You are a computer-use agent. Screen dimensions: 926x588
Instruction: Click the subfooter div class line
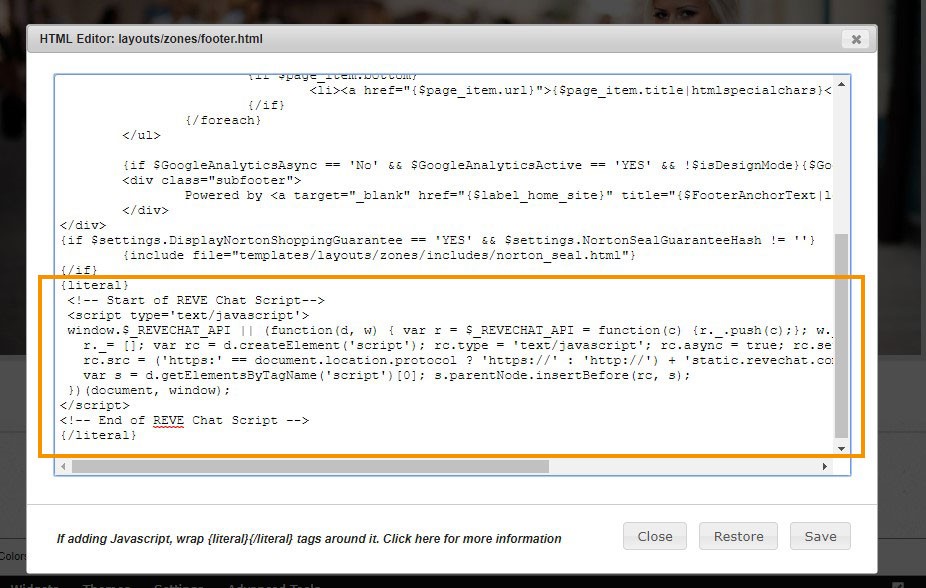tap(211, 180)
